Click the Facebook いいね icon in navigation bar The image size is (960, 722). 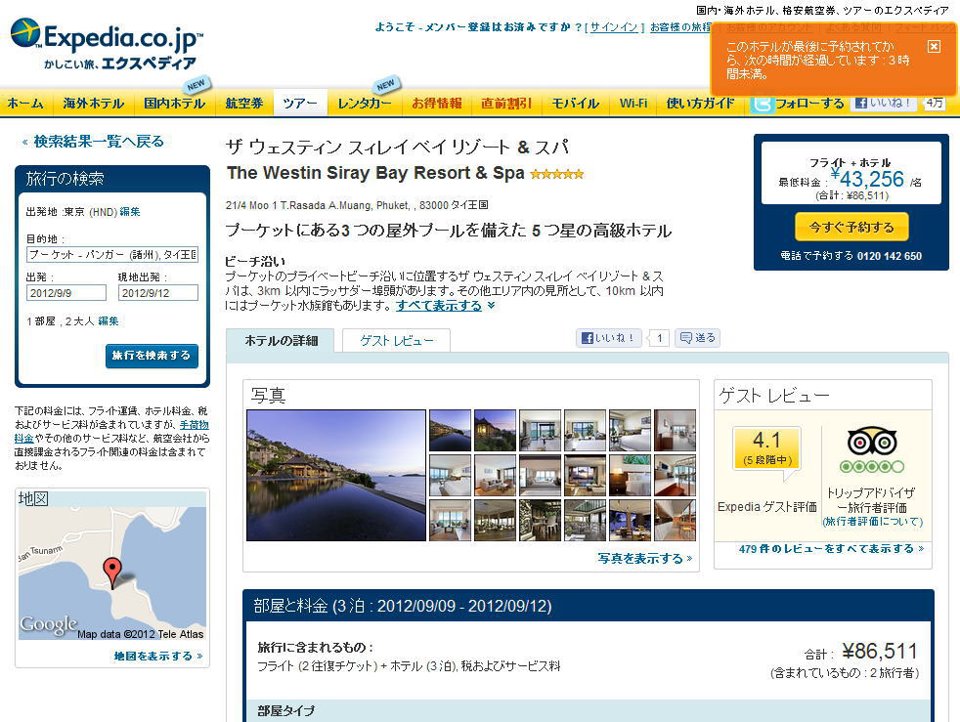pos(882,103)
